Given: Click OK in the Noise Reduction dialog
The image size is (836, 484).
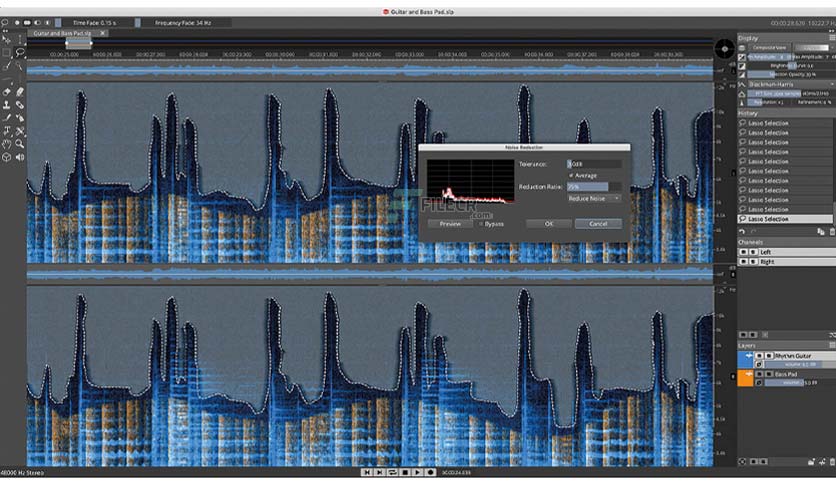Looking at the screenshot, I should click(x=549, y=224).
